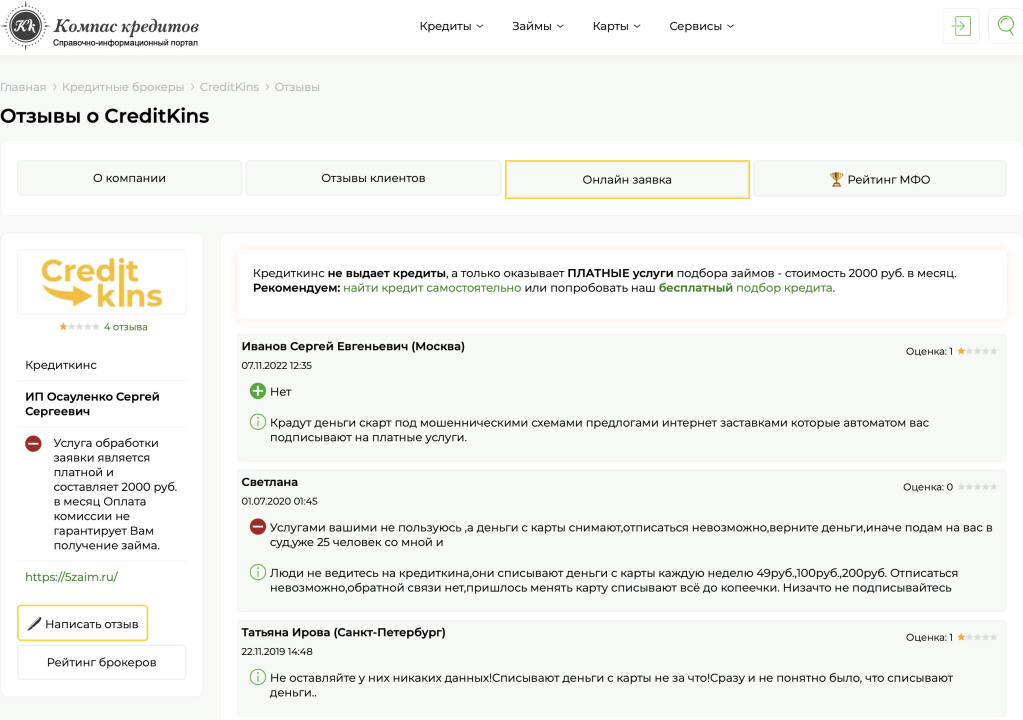
Task: Click green plus icon in Иванов review
Action: click(257, 391)
